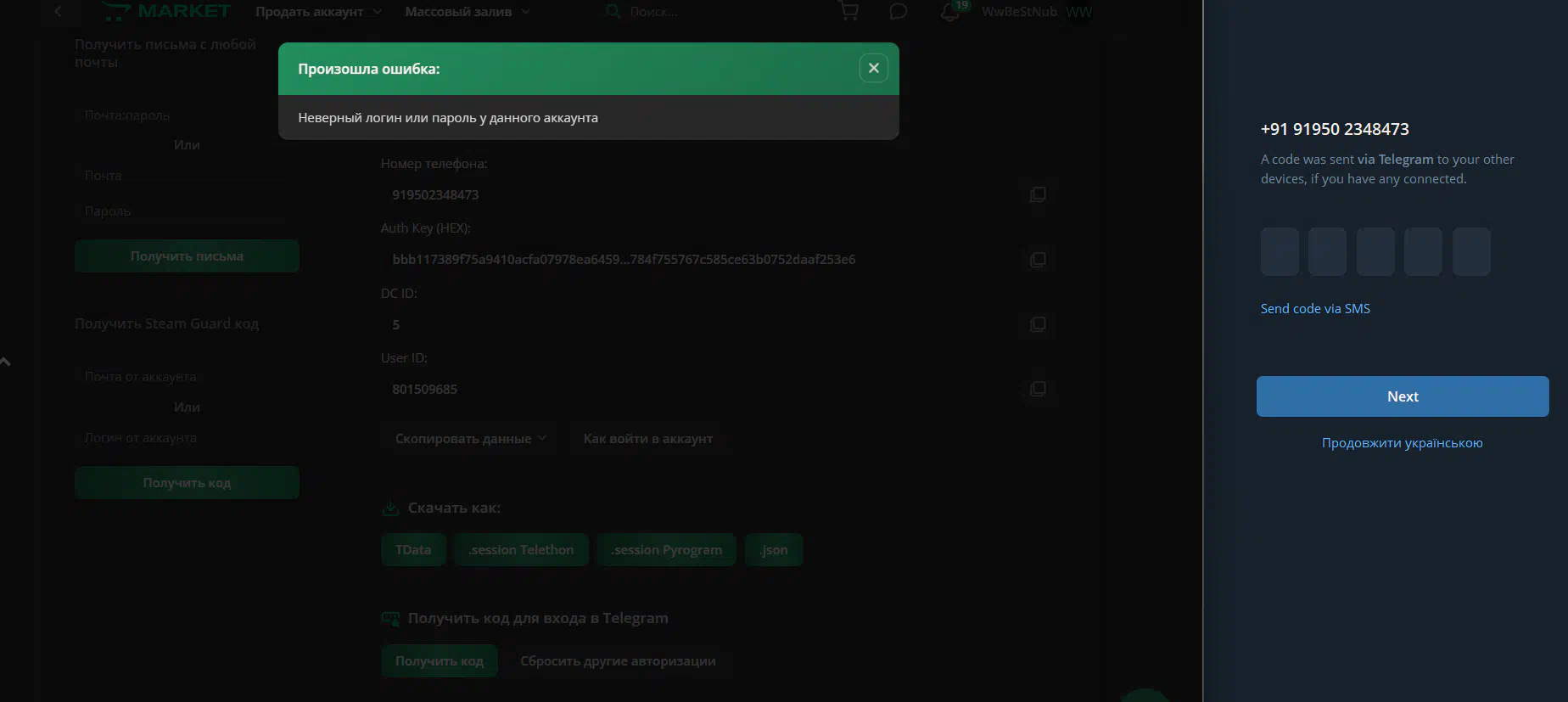This screenshot has height=702, width=1568.
Task: Go back with the top-left arrow
Action: click(58, 11)
